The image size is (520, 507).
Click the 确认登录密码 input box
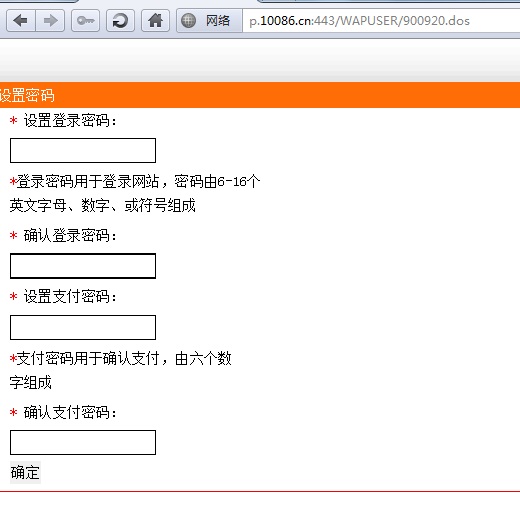pyautogui.click(x=83, y=266)
